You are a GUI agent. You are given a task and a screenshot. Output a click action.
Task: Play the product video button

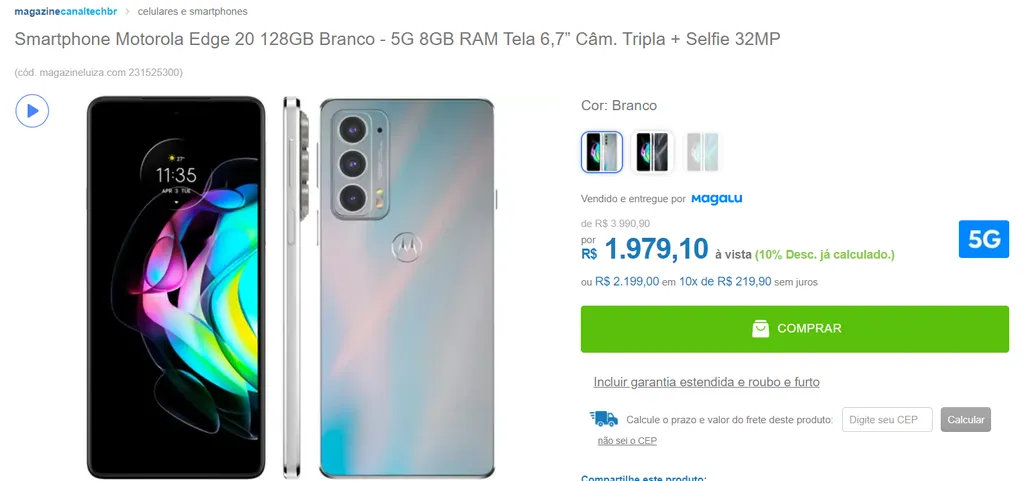coord(32,111)
